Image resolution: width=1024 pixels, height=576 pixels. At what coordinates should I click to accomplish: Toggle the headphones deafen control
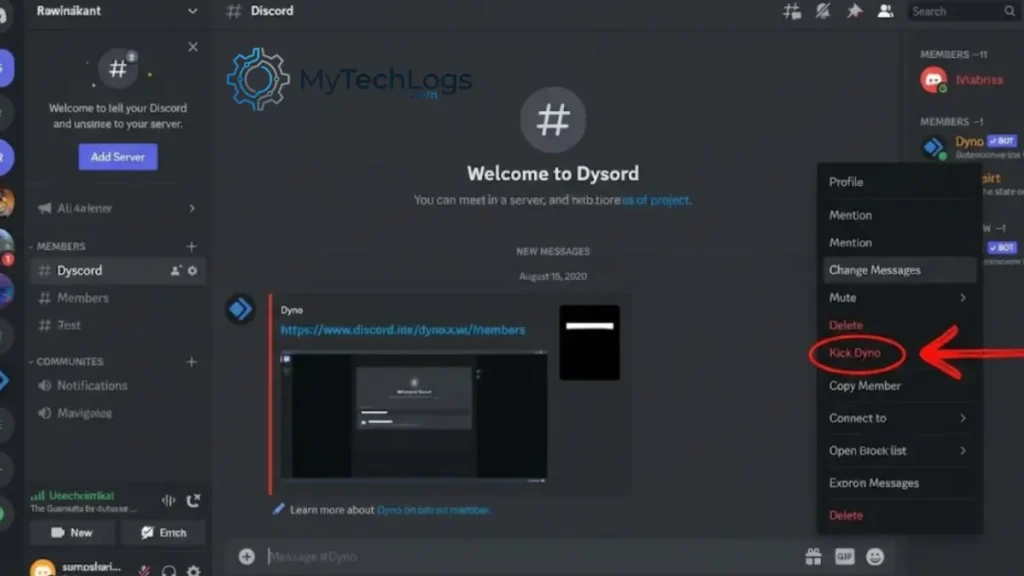pyautogui.click(x=168, y=571)
